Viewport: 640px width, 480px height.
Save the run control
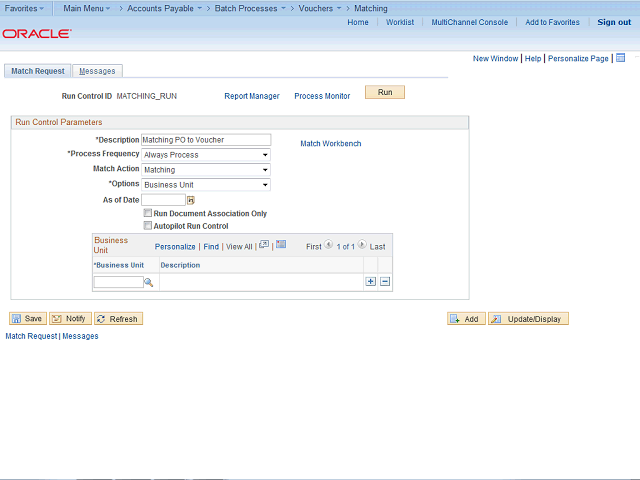pyautogui.click(x=28, y=318)
